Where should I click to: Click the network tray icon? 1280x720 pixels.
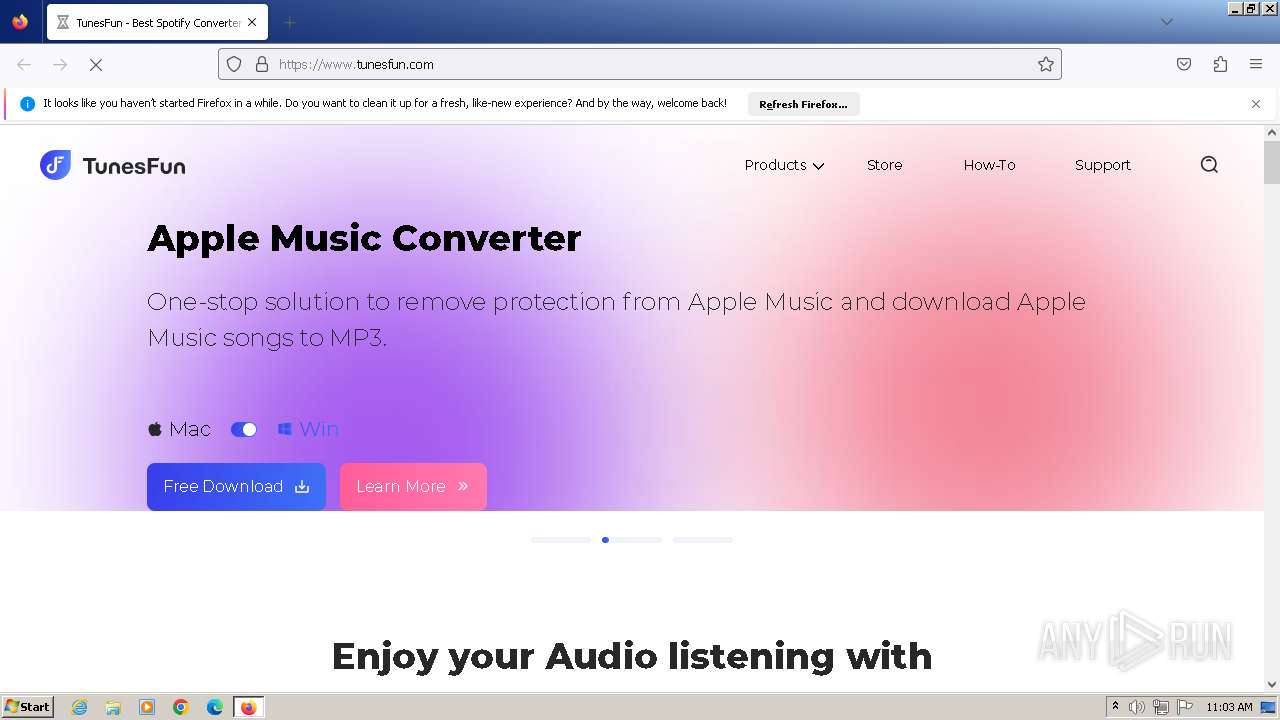coord(1161,707)
